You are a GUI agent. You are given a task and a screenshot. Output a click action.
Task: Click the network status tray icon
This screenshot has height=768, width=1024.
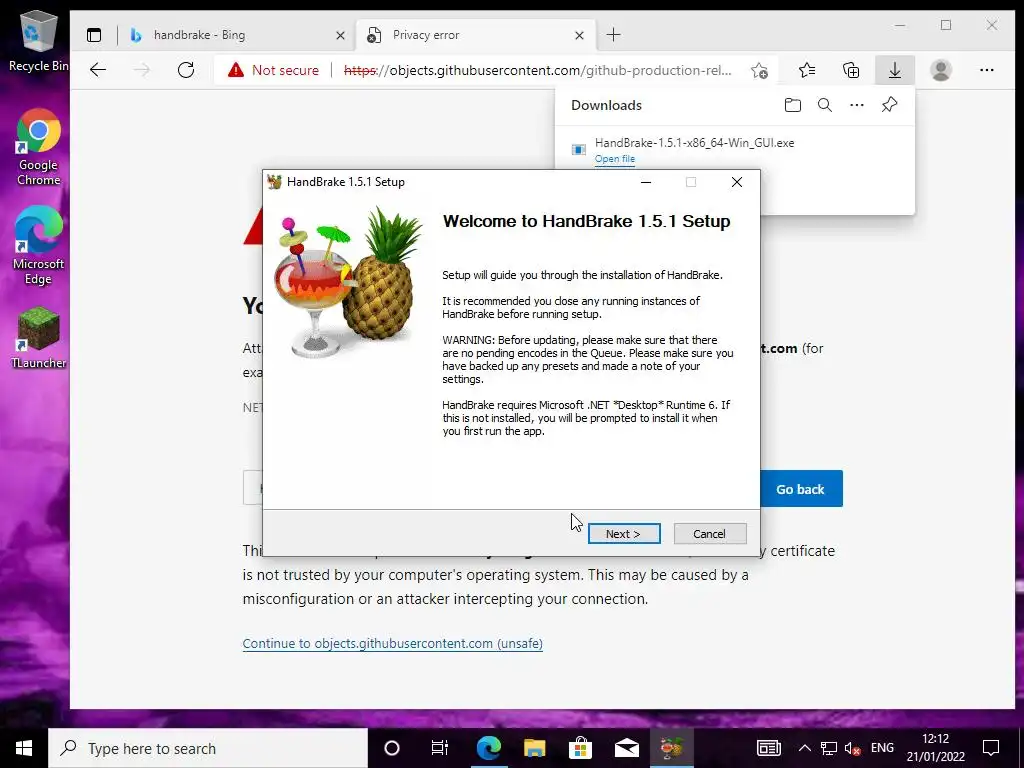pyautogui.click(x=829, y=748)
